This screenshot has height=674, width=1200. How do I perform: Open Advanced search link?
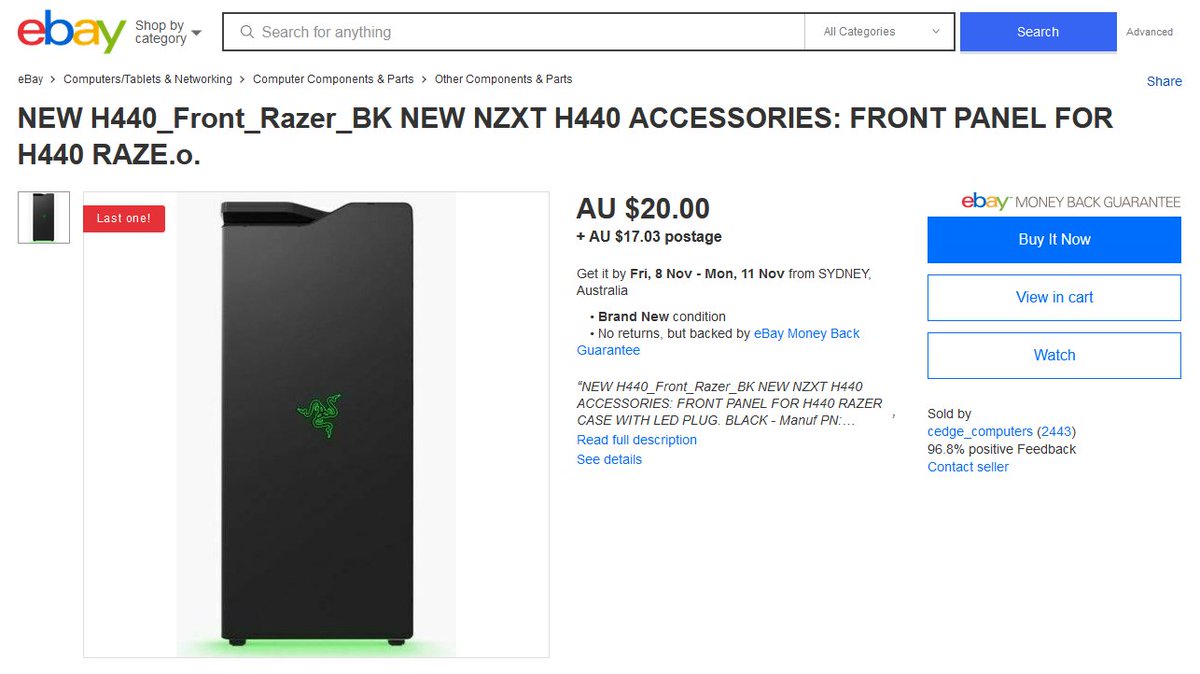[x=1149, y=32]
